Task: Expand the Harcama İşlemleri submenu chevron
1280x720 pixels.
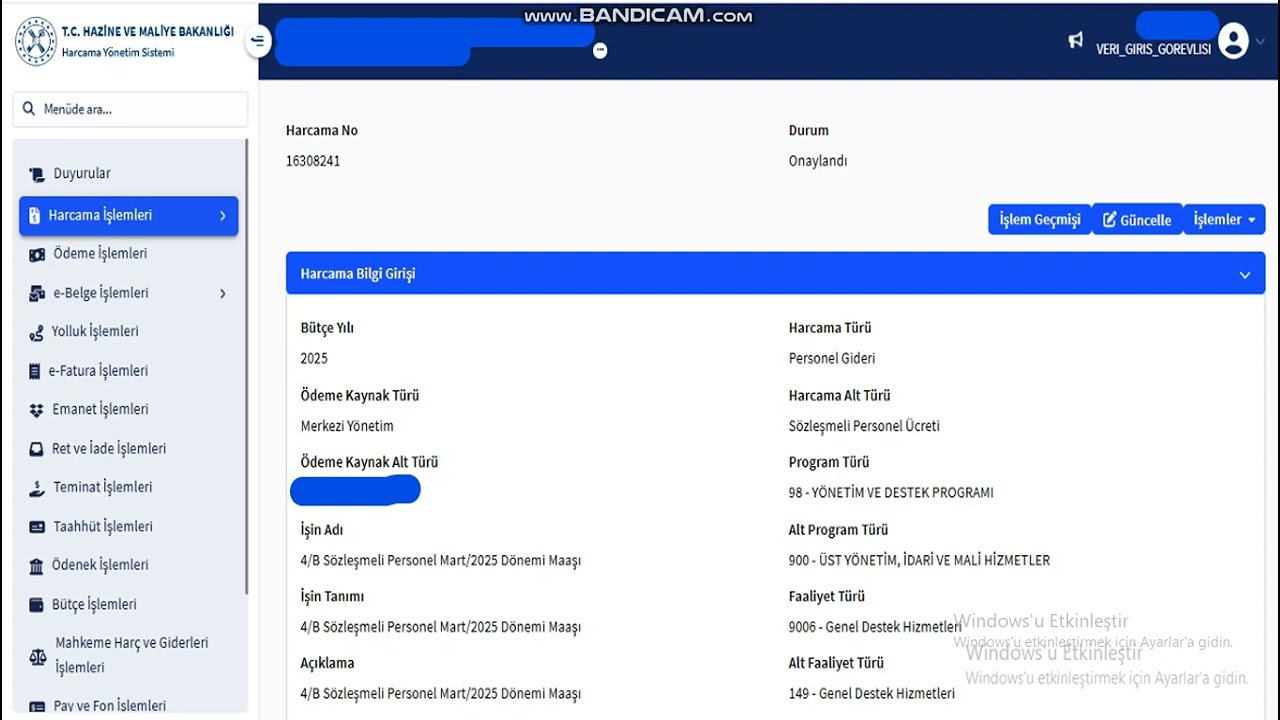Action: [223, 216]
